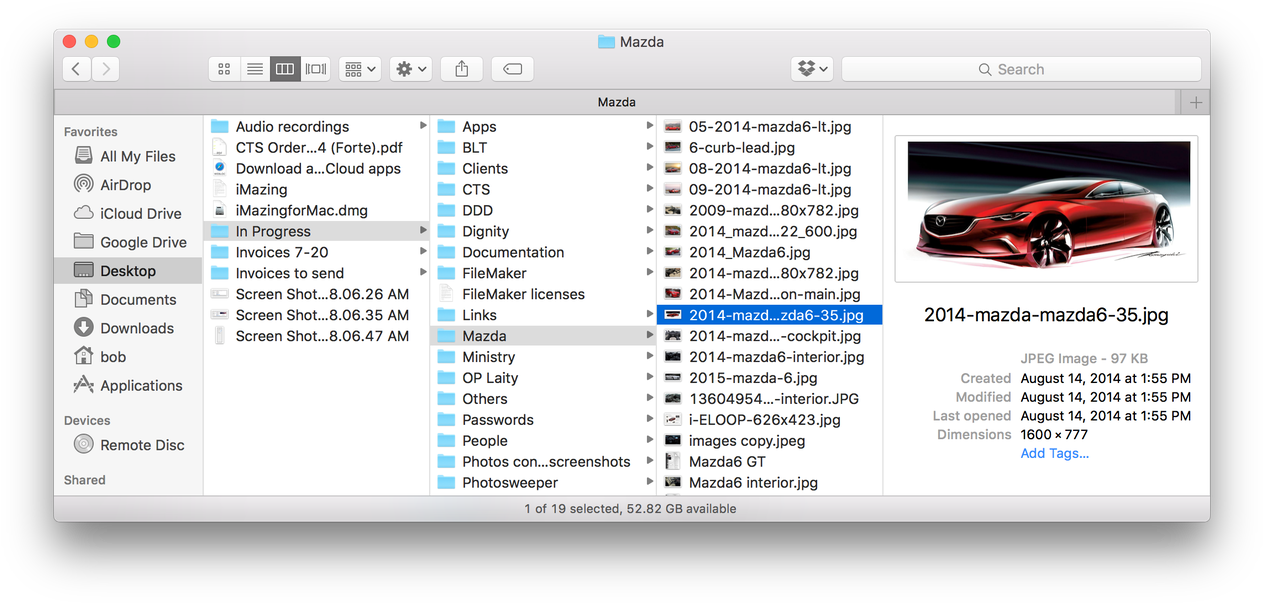The width and height of the screenshot is (1263, 603).
Task: Select 2014-mazda6-interior.jpg file
Action: tap(770, 357)
